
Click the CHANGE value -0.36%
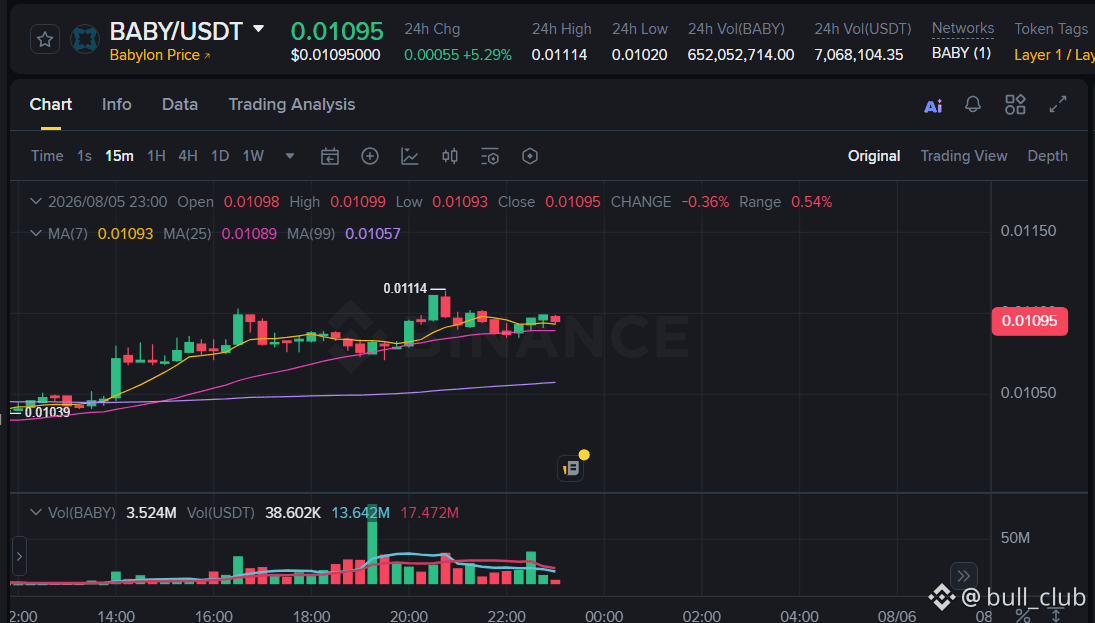tap(705, 202)
